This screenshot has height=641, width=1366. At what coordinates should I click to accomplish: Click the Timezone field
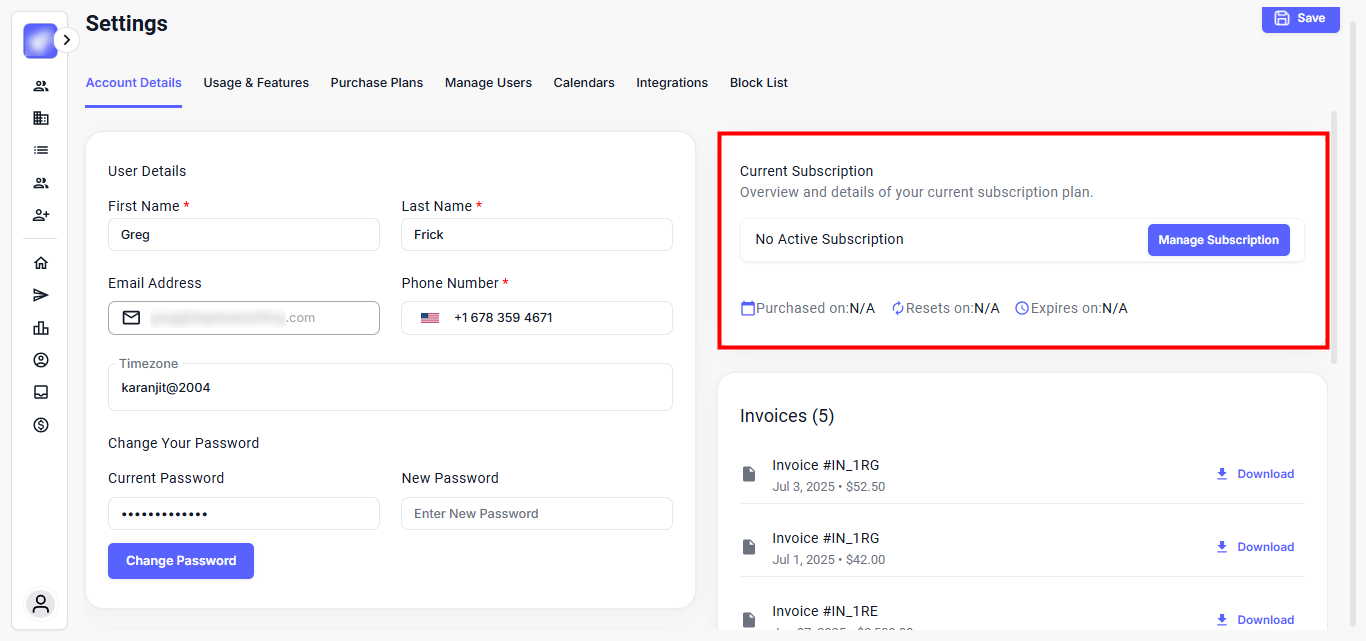[x=390, y=387]
